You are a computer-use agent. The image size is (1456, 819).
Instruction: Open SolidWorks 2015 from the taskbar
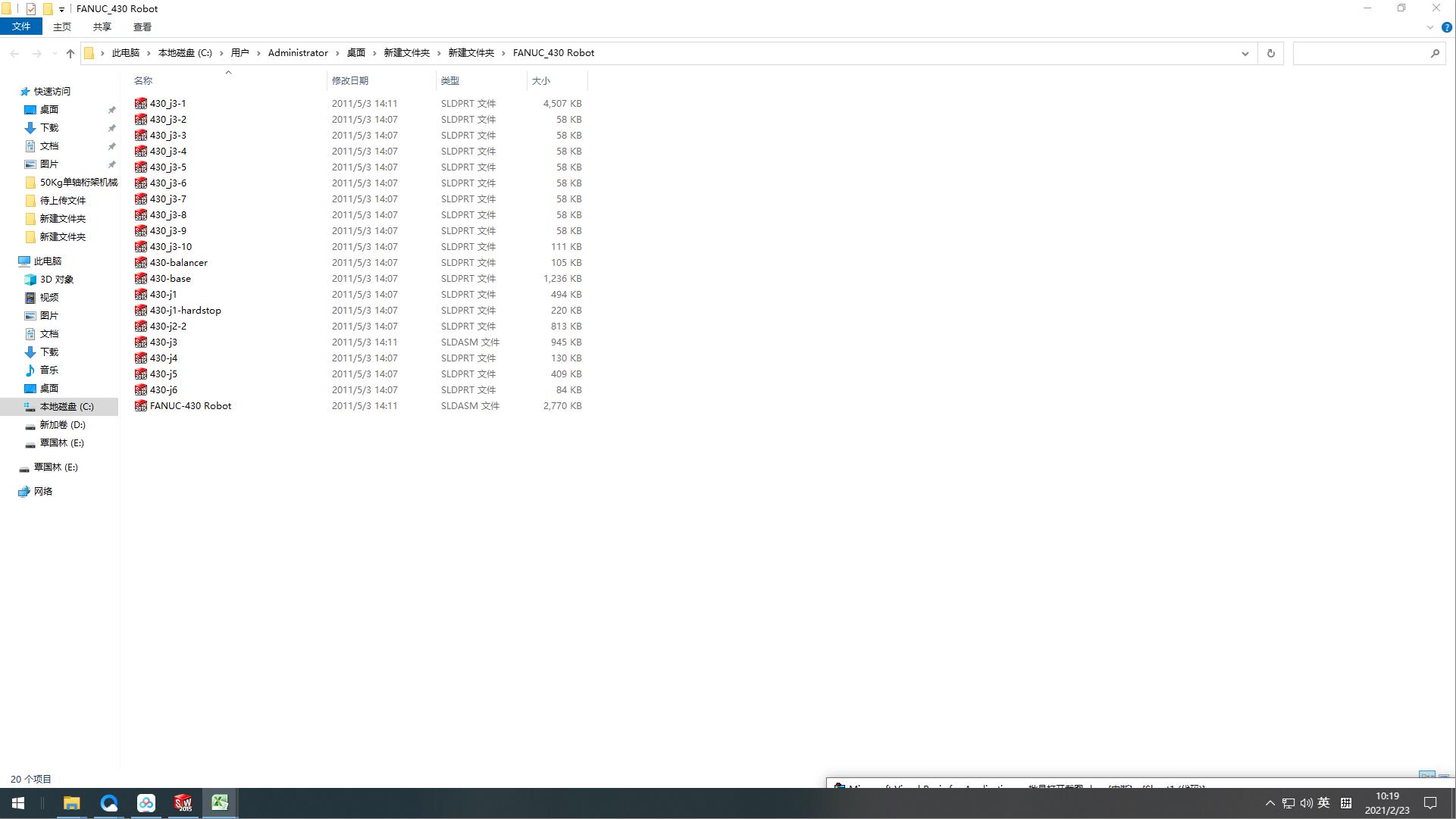coord(183,803)
